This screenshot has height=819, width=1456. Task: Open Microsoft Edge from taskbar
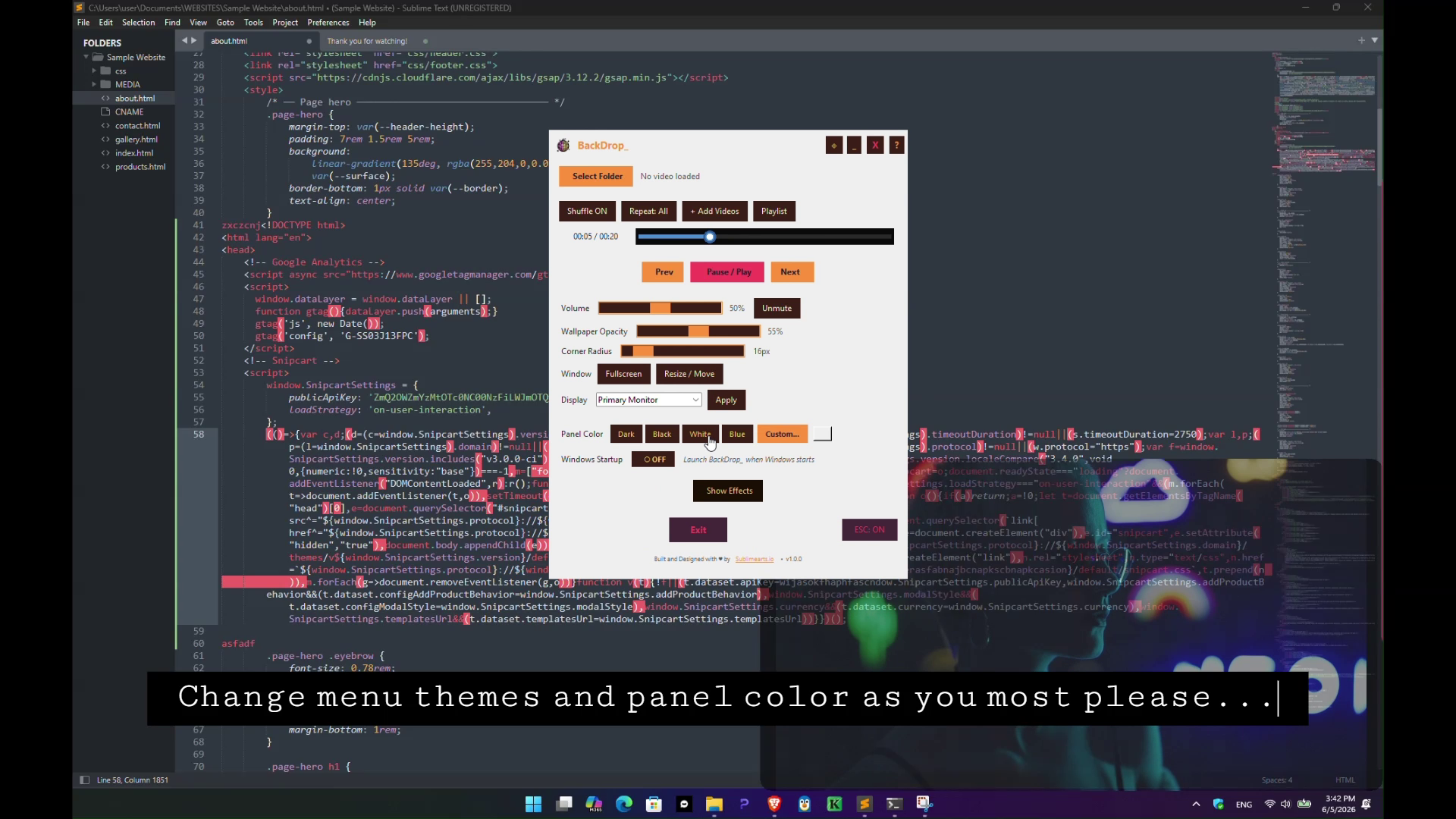[624, 804]
